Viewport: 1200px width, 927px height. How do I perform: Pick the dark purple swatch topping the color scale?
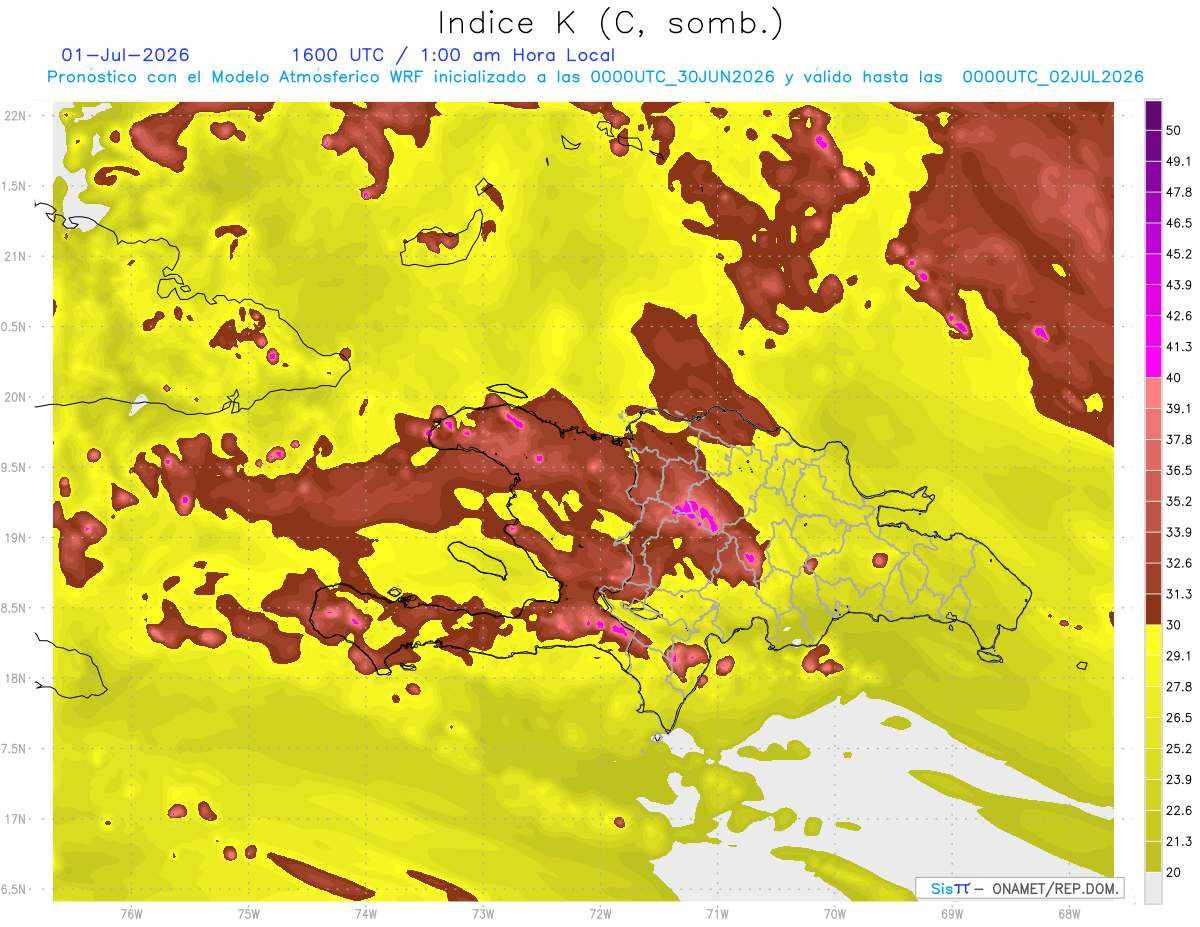point(1153,115)
